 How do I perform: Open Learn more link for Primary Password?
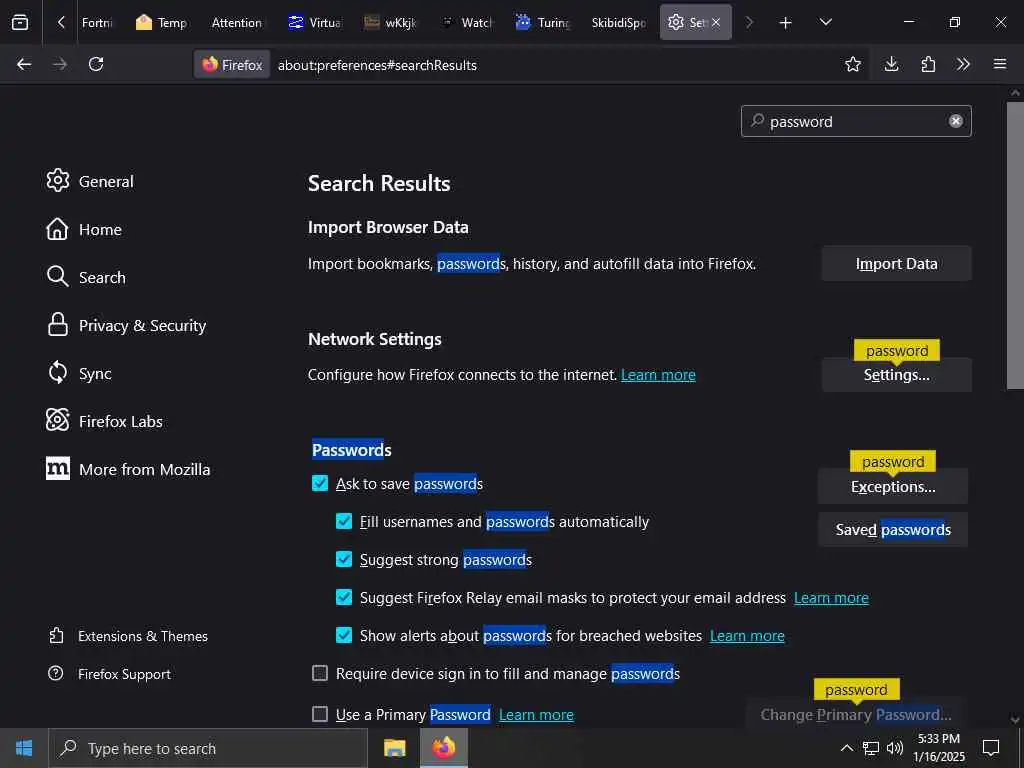pyautogui.click(x=536, y=714)
